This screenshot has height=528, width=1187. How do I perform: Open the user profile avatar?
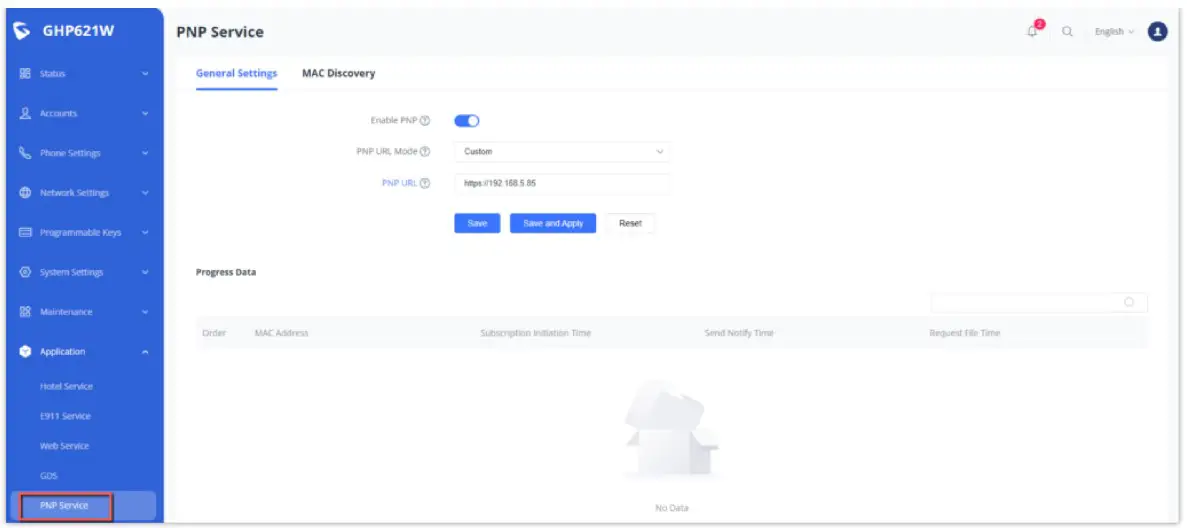1157,32
